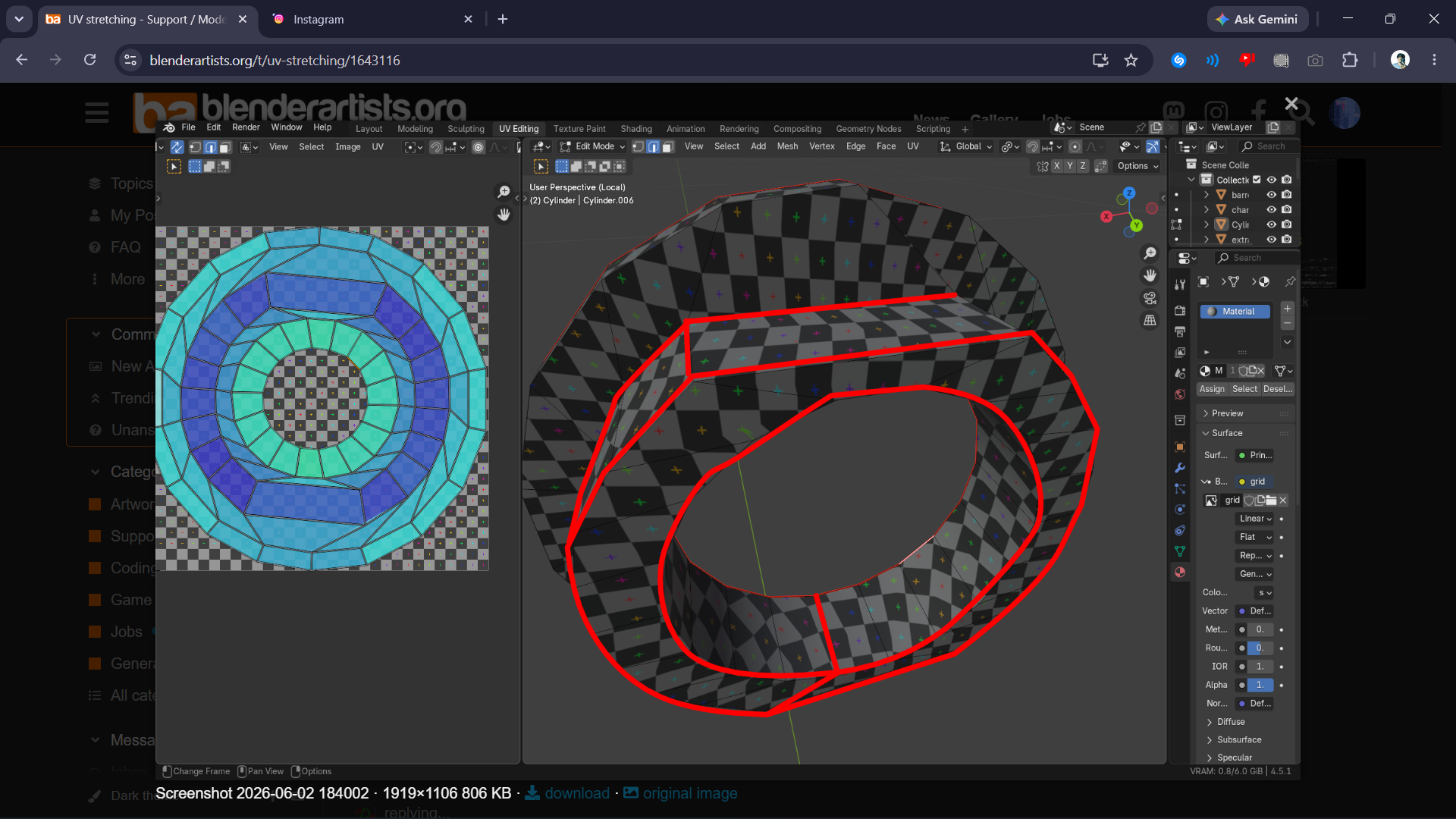Select the Material slot in list

tap(1235, 312)
